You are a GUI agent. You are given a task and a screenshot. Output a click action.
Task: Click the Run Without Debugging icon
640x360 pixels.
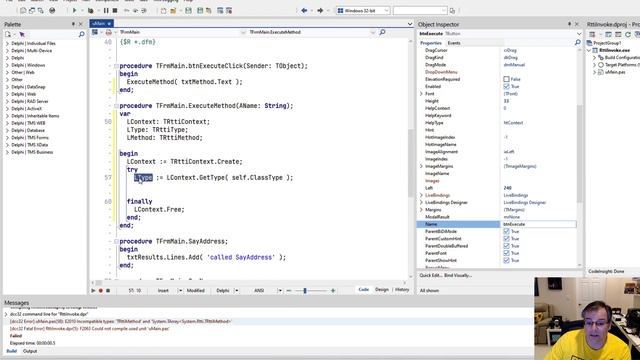[x=91, y=10]
